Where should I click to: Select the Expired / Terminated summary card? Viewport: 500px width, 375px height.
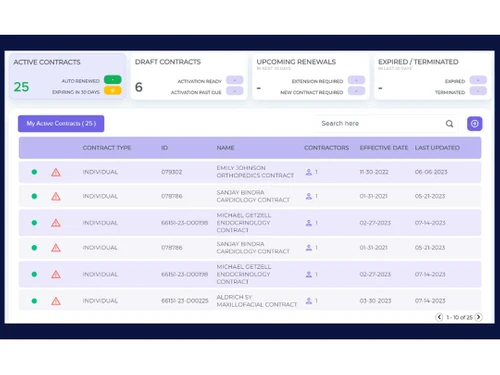(x=432, y=76)
